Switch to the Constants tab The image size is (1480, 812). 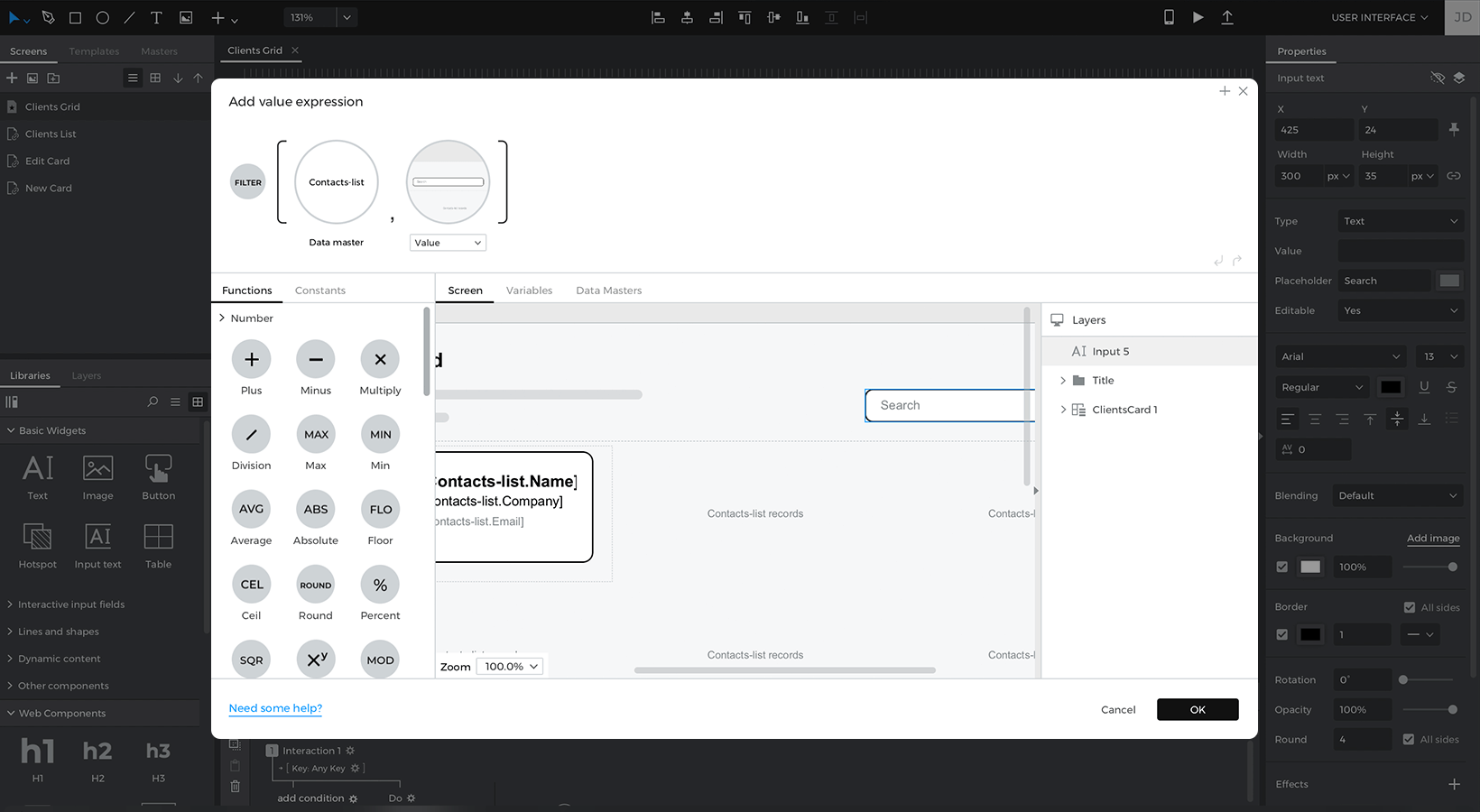(x=319, y=291)
